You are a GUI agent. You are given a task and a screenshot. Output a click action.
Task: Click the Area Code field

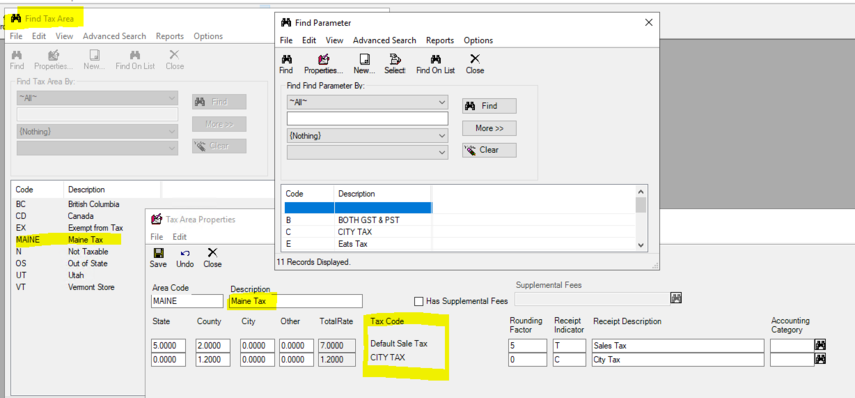pos(187,301)
